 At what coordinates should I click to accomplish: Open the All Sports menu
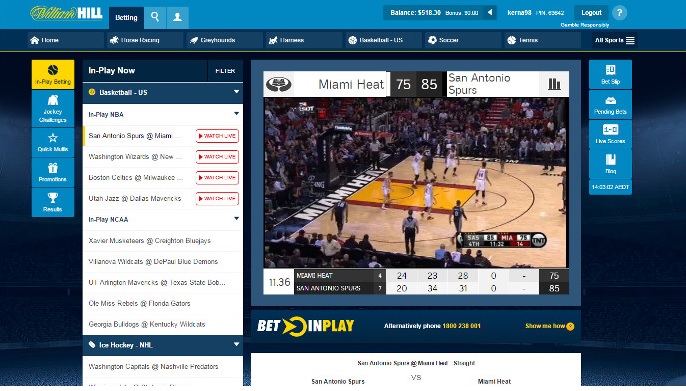pyautogui.click(x=614, y=40)
